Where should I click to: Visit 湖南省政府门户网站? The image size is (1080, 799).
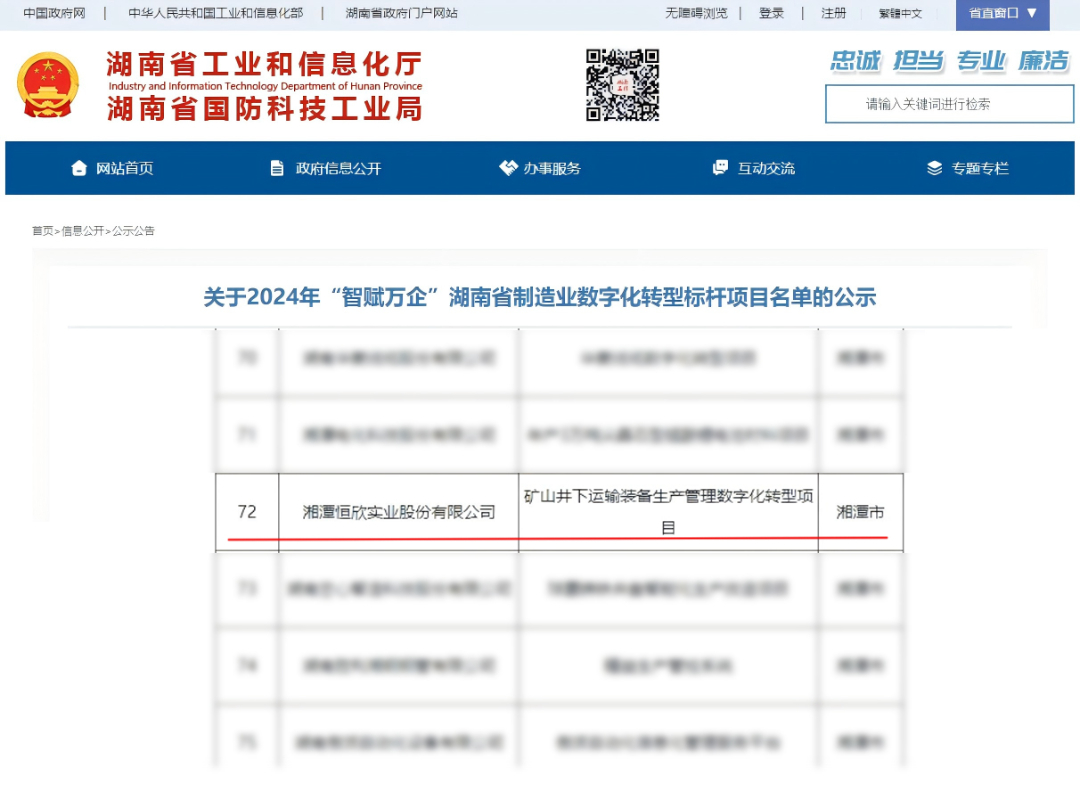pyautogui.click(x=402, y=14)
